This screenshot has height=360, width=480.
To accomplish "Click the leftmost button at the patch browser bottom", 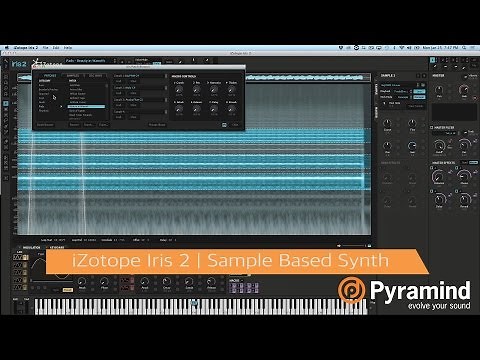I will 45,125.
